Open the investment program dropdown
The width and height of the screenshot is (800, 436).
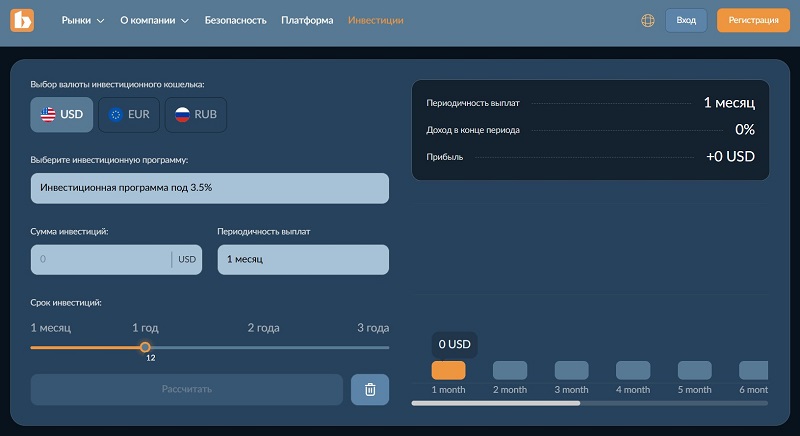click(x=209, y=187)
